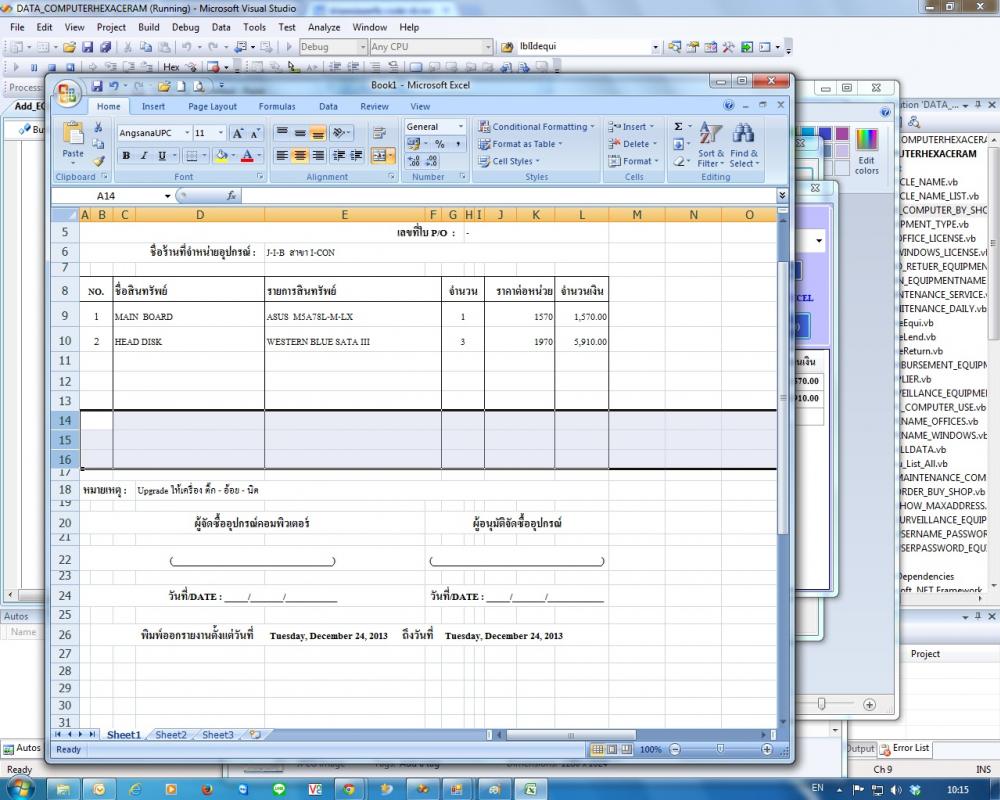
Task: Open the Cell Styles dropdown
Action: (509, 161)
